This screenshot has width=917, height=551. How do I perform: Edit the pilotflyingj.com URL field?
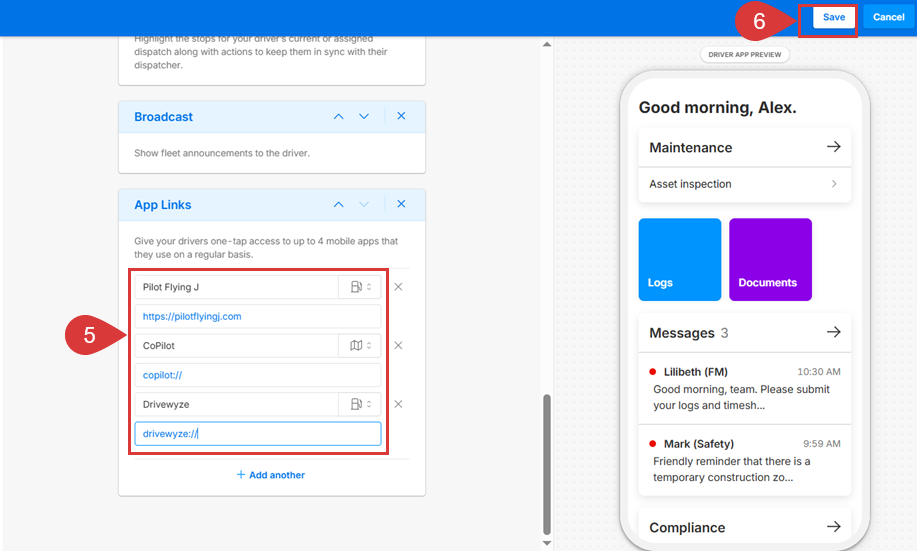click(258, 316)
